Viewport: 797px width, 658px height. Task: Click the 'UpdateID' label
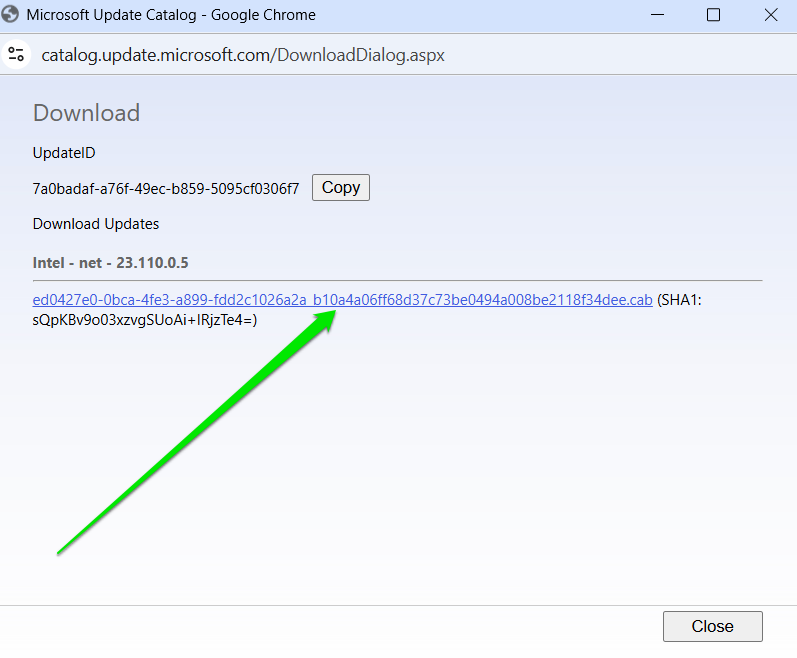(x=64, y=153)
